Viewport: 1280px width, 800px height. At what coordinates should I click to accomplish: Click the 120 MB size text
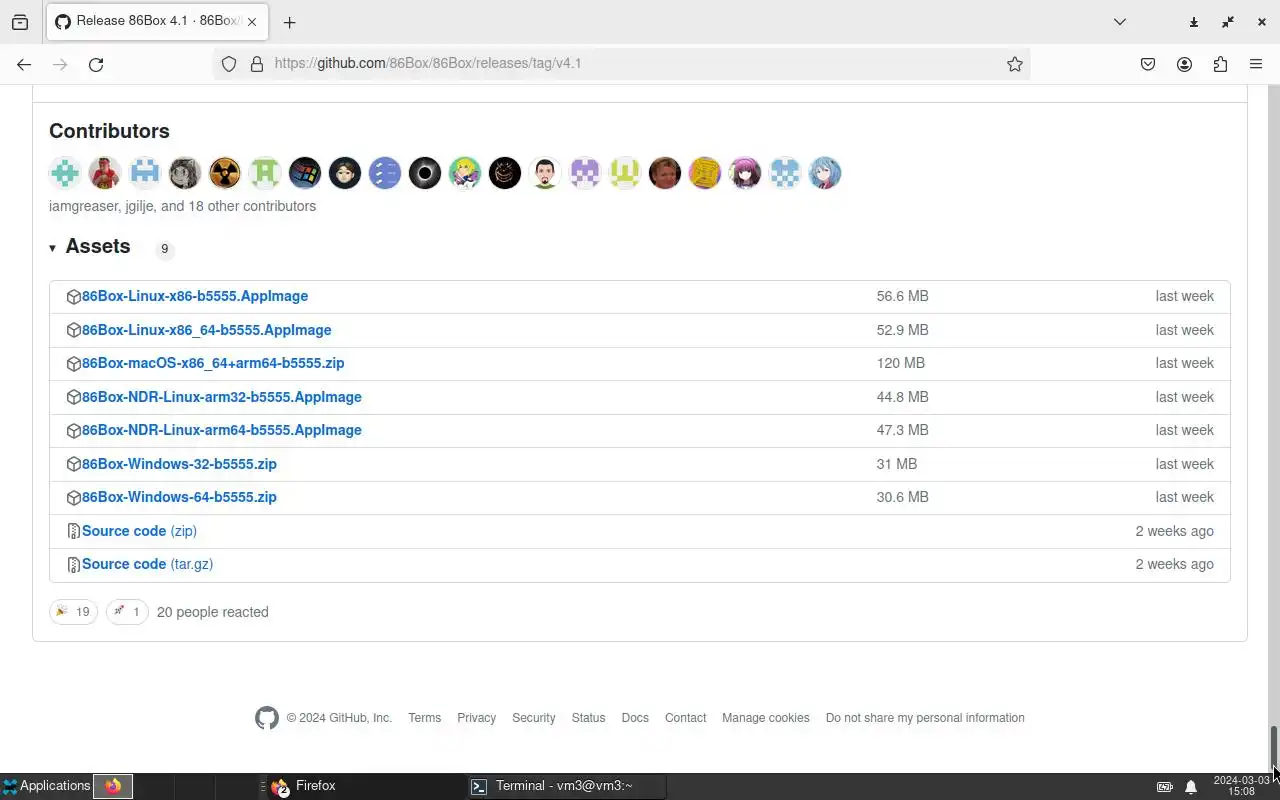tap(900, 363)
